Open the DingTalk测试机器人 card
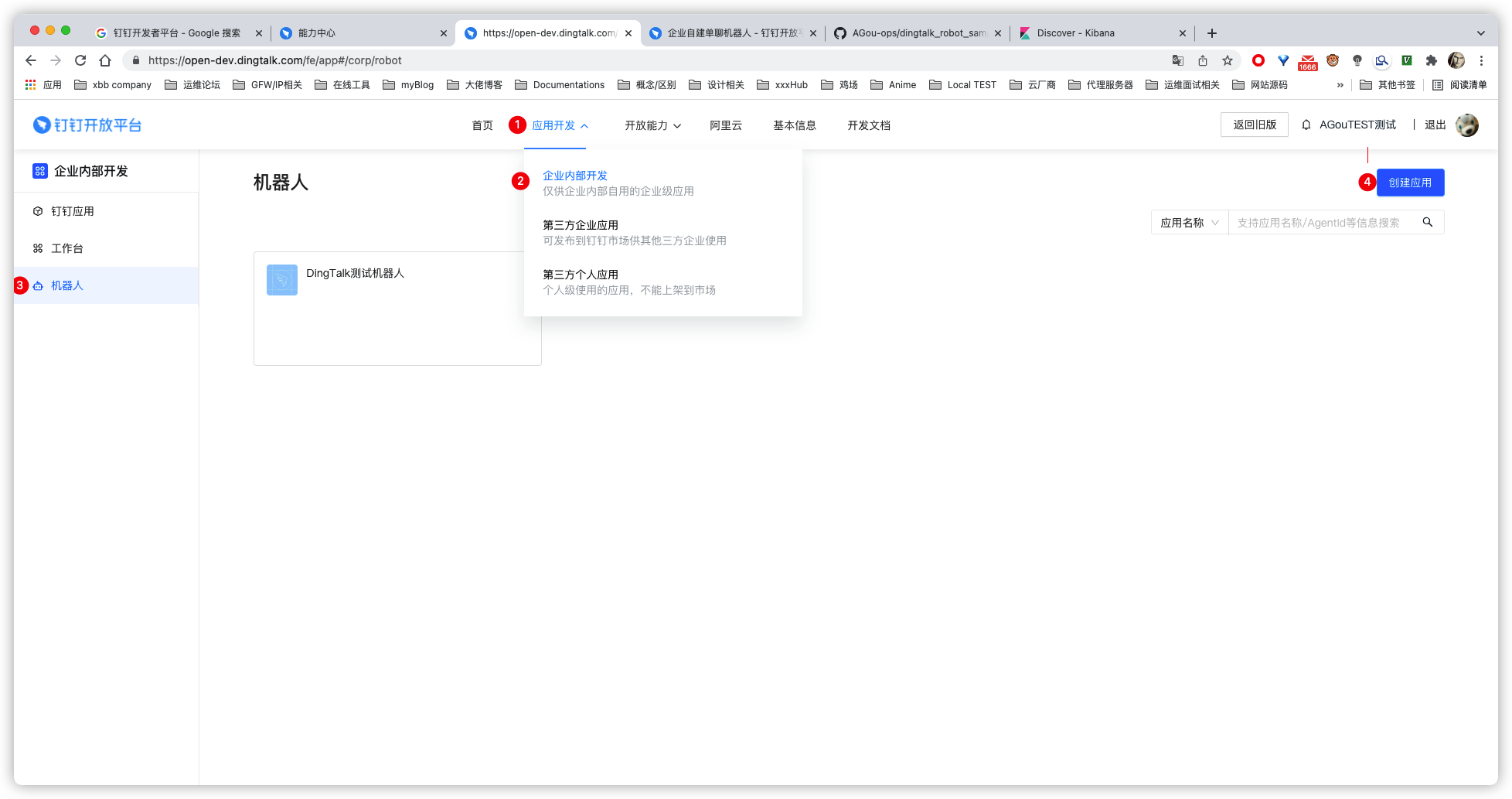Image resolution: width=1512 pixels, height=799 pixels. 397,308
